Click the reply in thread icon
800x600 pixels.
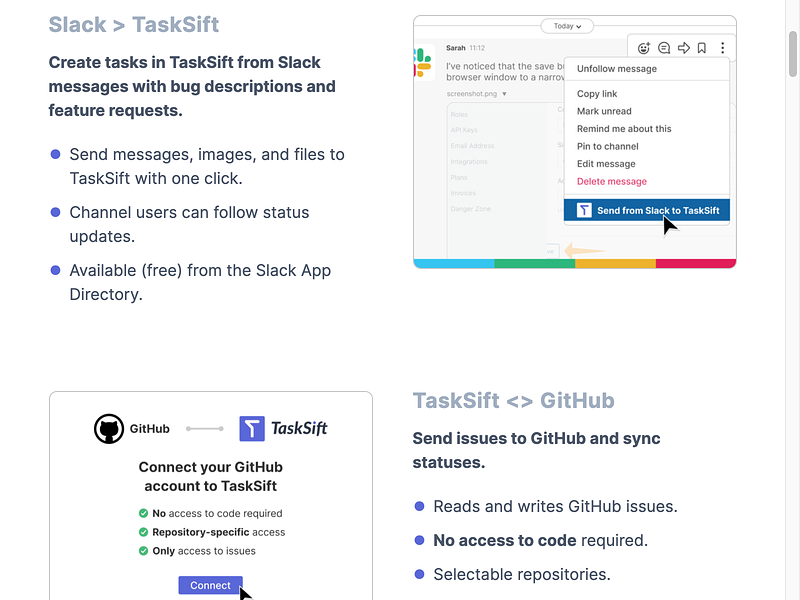(x=664, y=48)
